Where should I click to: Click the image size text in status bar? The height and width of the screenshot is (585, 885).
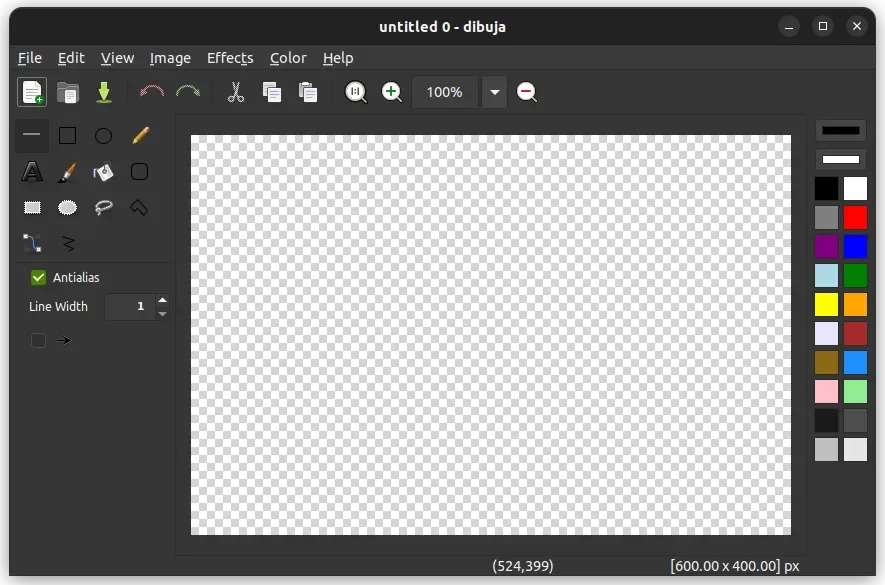(x=735, y=566)
